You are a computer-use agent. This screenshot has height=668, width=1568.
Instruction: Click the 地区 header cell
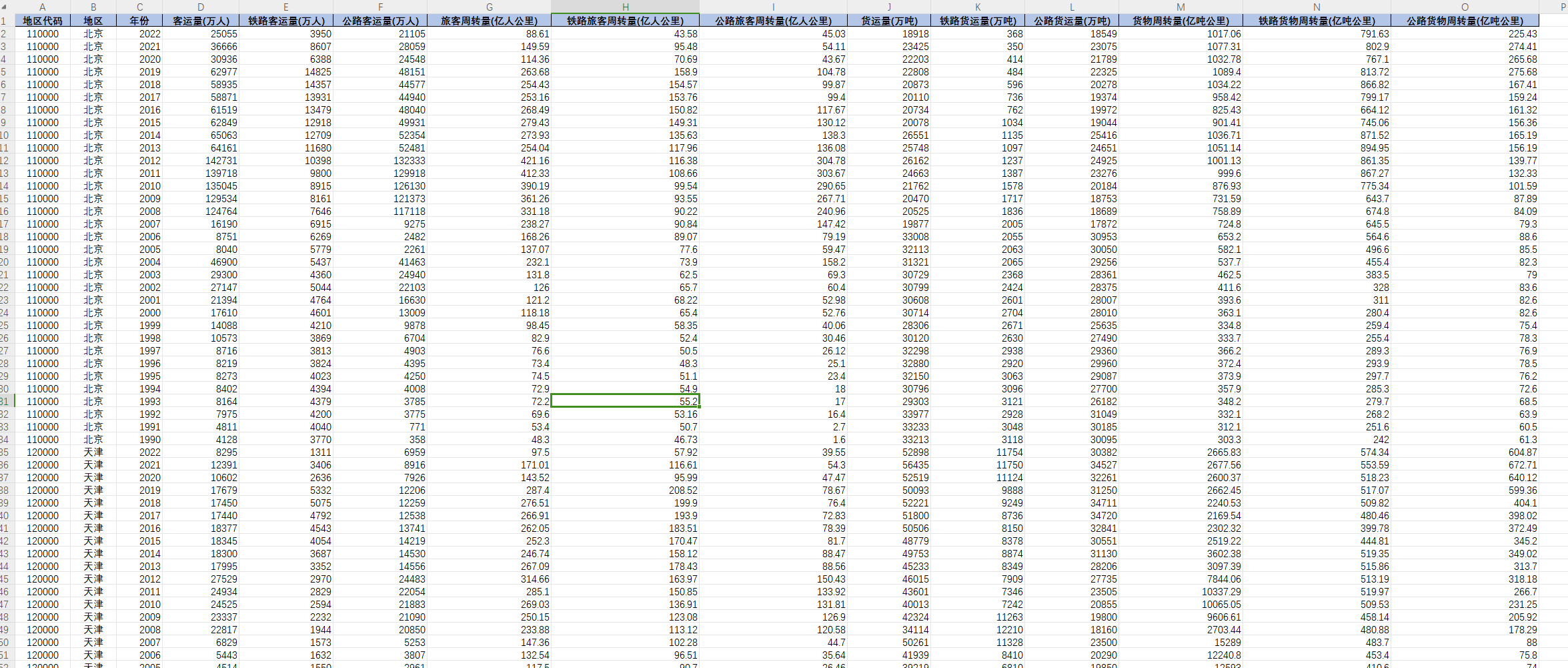click(93, 21)
